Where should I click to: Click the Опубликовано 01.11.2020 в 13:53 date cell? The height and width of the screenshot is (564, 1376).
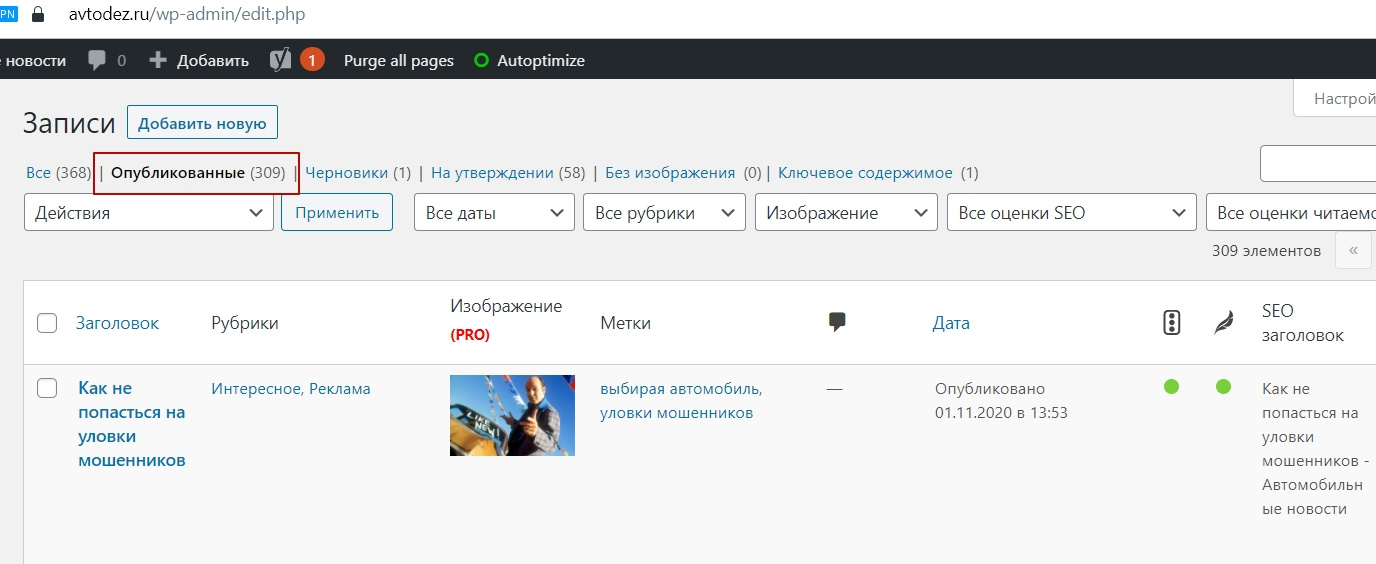(1001, 400)
